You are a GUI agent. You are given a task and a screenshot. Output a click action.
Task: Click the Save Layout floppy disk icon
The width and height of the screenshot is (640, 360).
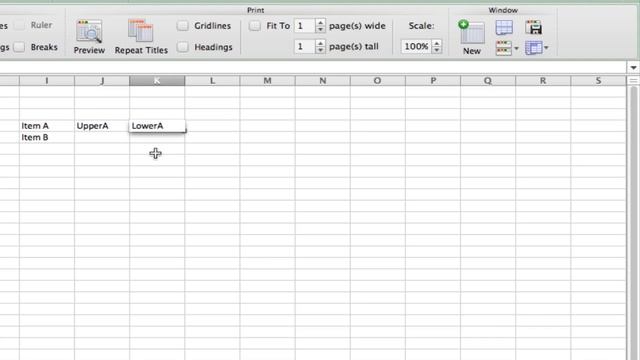(x=533, y=27)
